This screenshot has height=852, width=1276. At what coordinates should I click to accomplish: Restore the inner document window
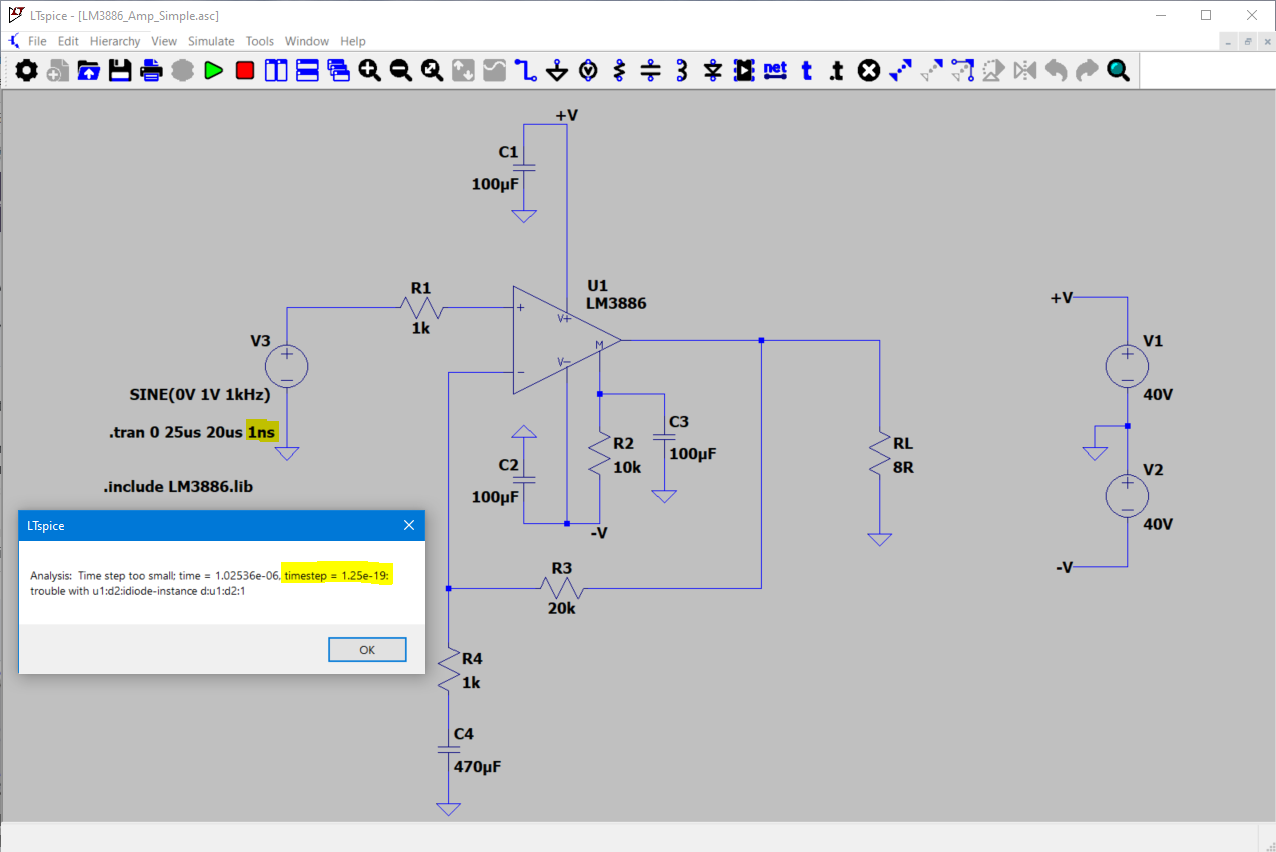tap(1248, 41)
